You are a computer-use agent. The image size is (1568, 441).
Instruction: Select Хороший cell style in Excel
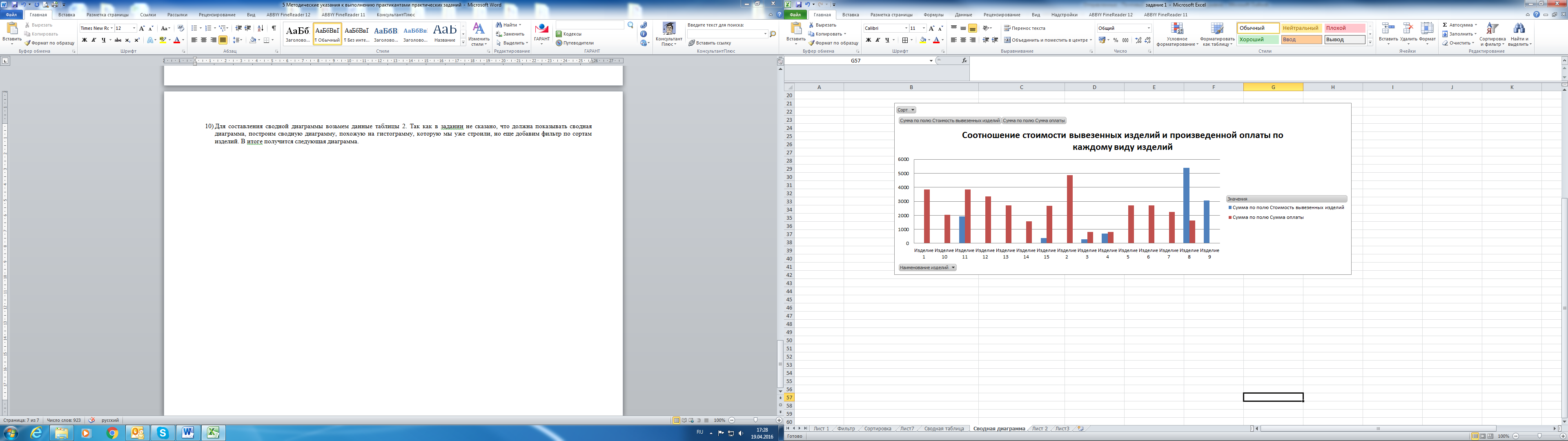[x=1258, y=40]
